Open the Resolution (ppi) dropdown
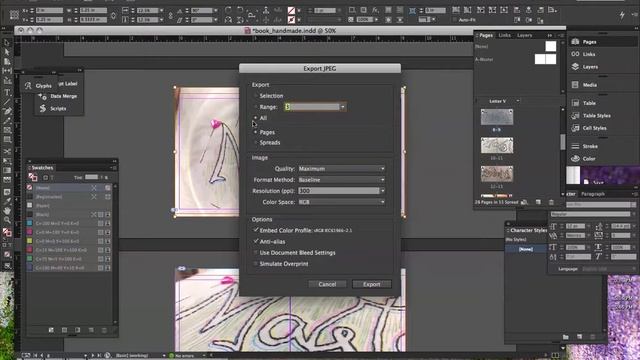Viewport: 640px width, 360px height. (x=382, y=191)
